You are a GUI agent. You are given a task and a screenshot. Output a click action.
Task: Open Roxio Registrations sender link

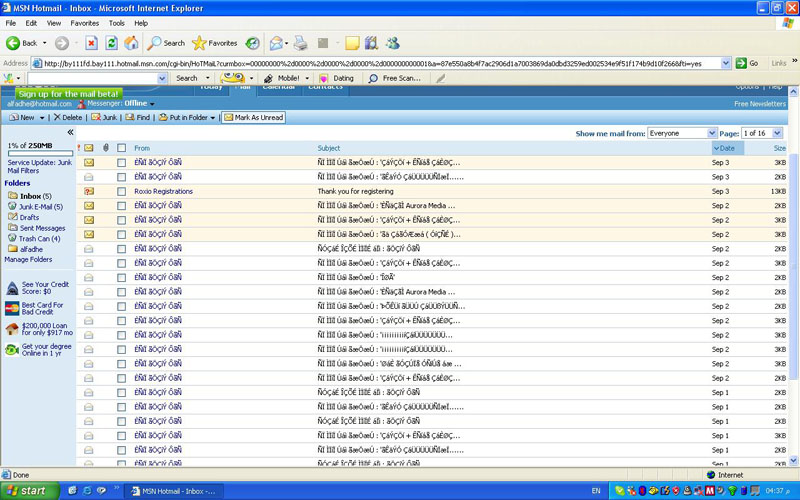(x=163, y=191)
